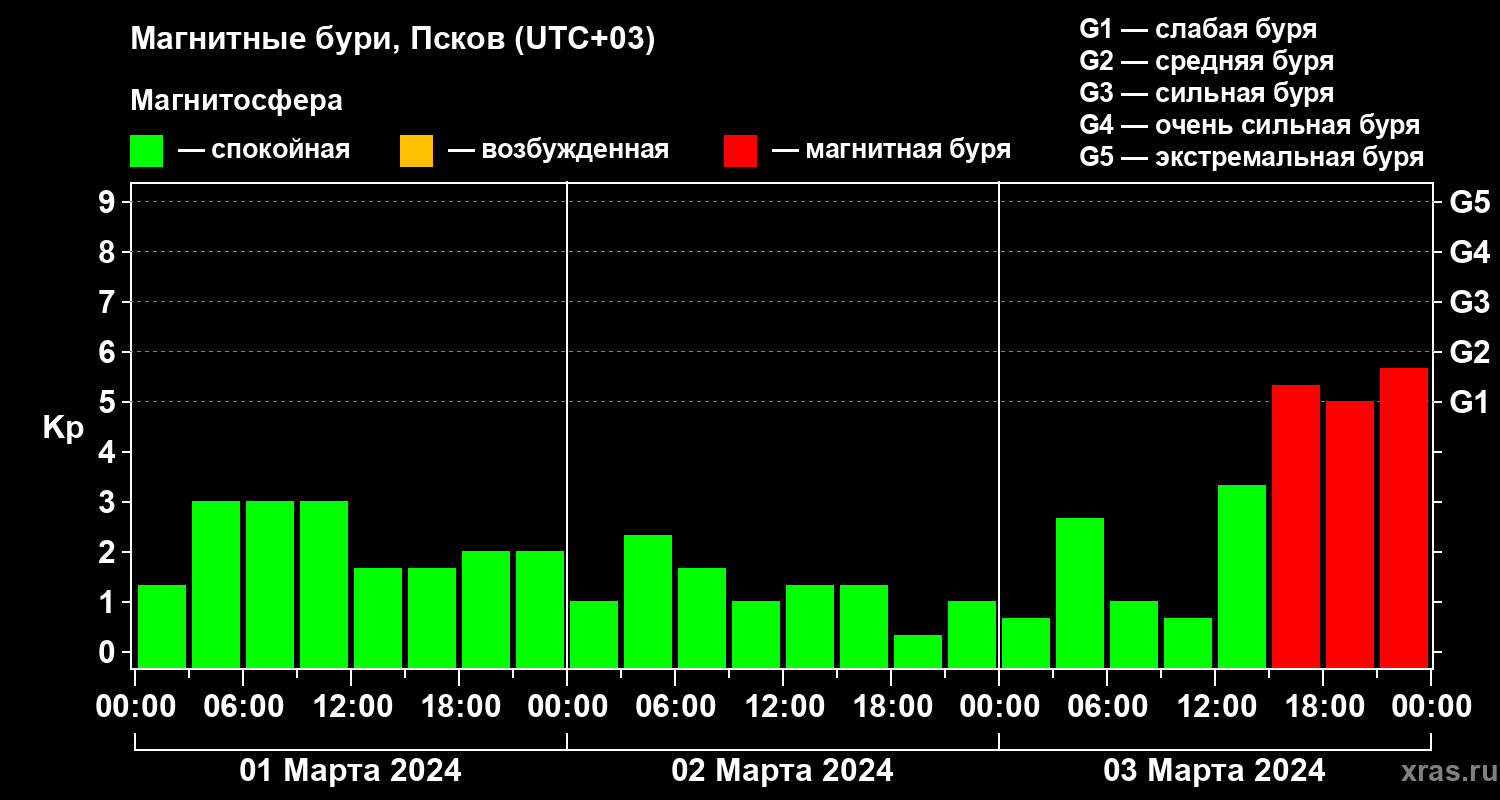Click the shortest green bar on 02 Марта

point(918,651)
